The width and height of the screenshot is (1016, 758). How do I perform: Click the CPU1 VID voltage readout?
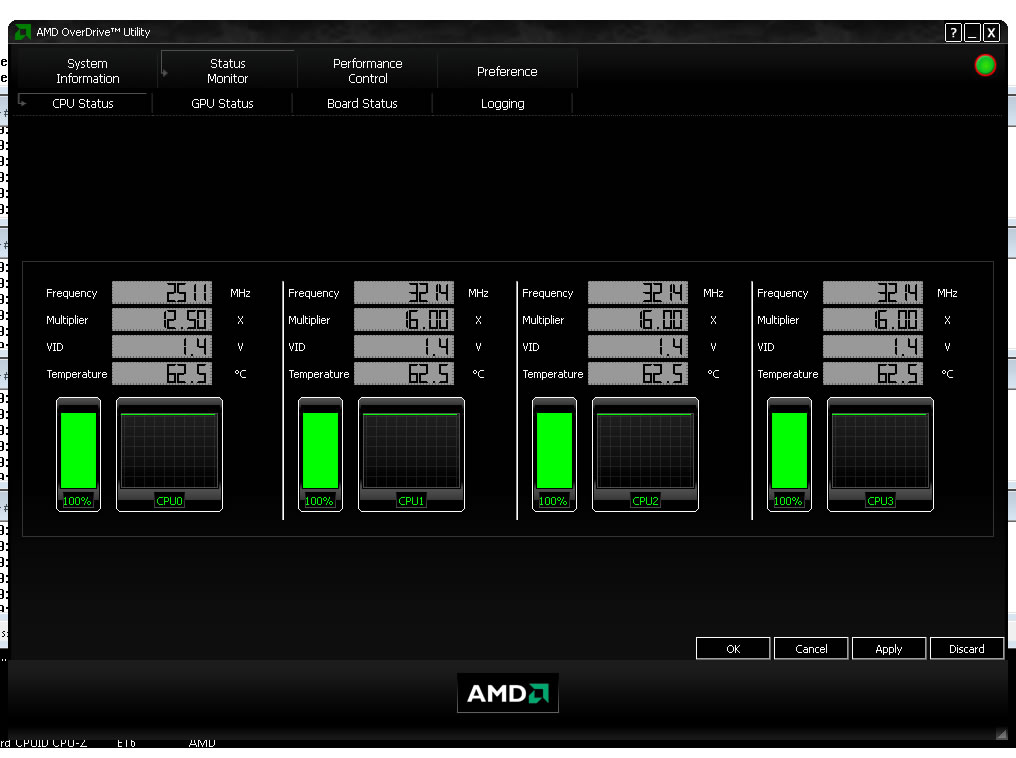(404, 347)
